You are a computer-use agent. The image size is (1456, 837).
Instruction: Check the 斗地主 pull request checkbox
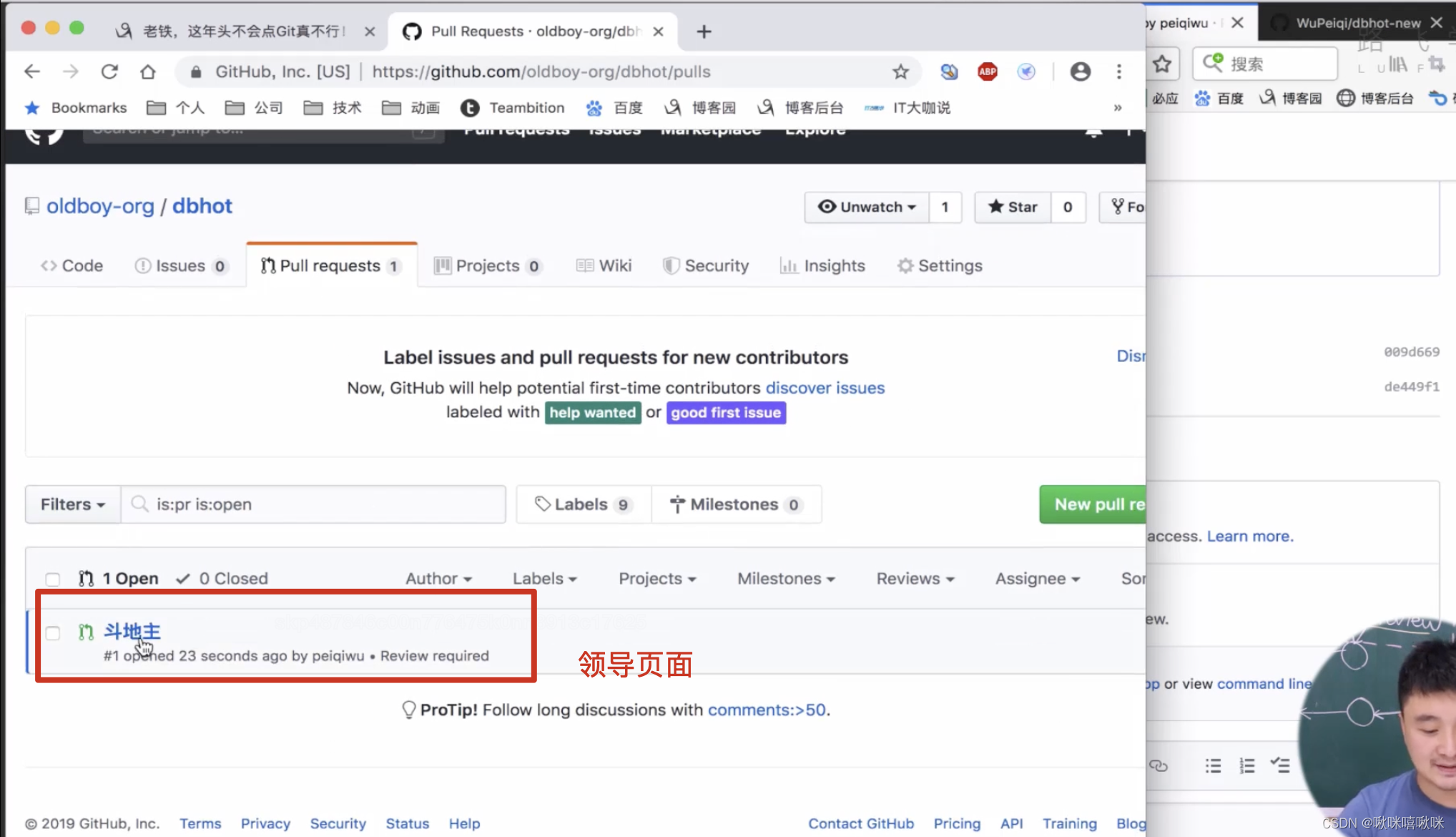point(52,633)
